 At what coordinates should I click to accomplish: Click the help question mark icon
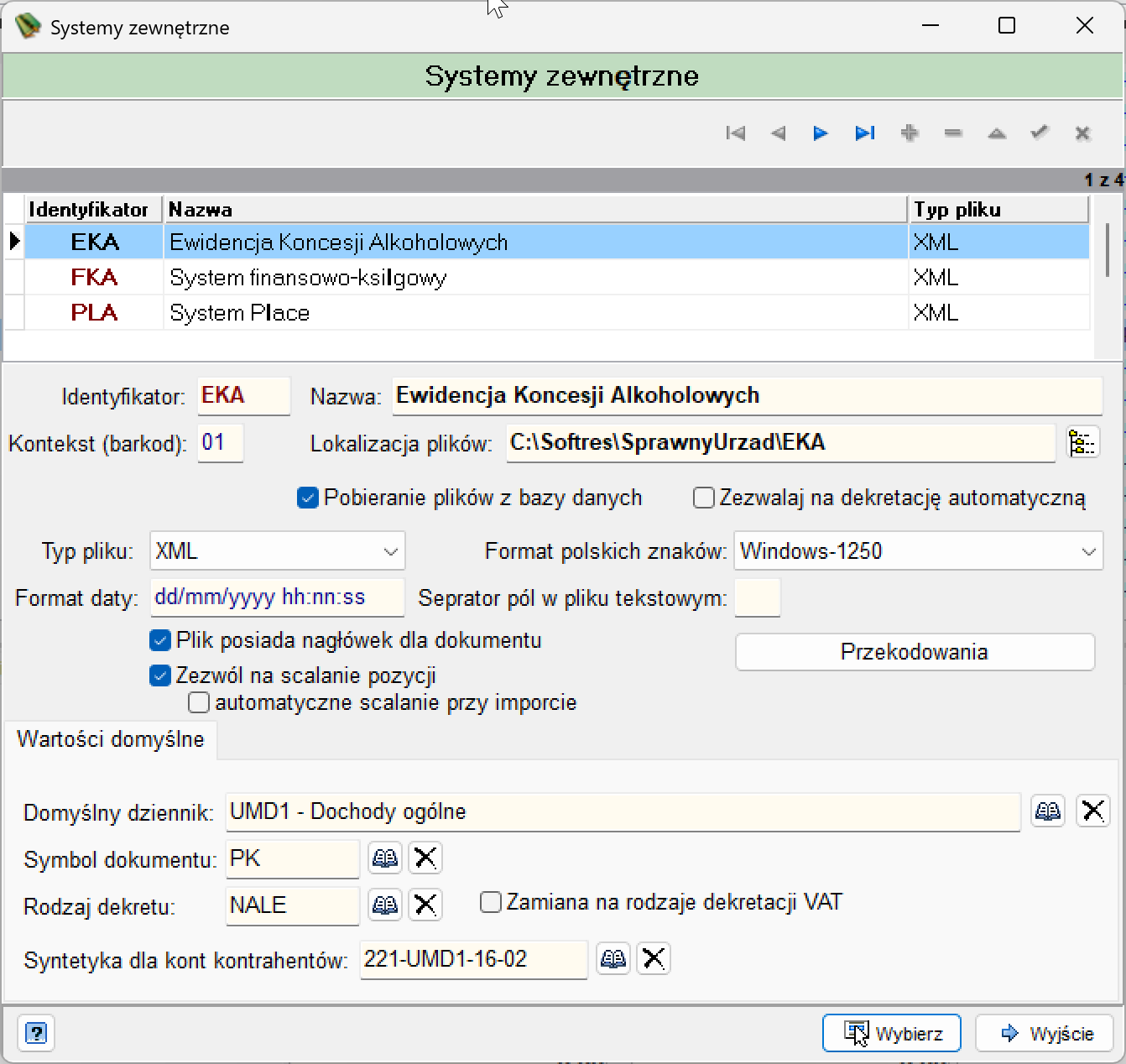pos(36,1033)
